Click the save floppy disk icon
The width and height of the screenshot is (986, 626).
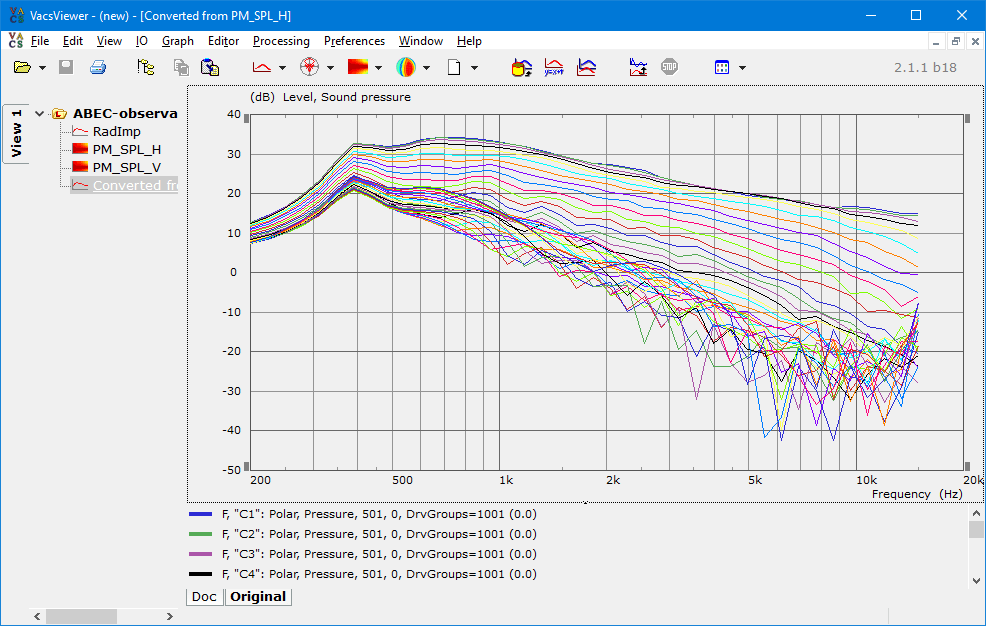tap(66, 67)
